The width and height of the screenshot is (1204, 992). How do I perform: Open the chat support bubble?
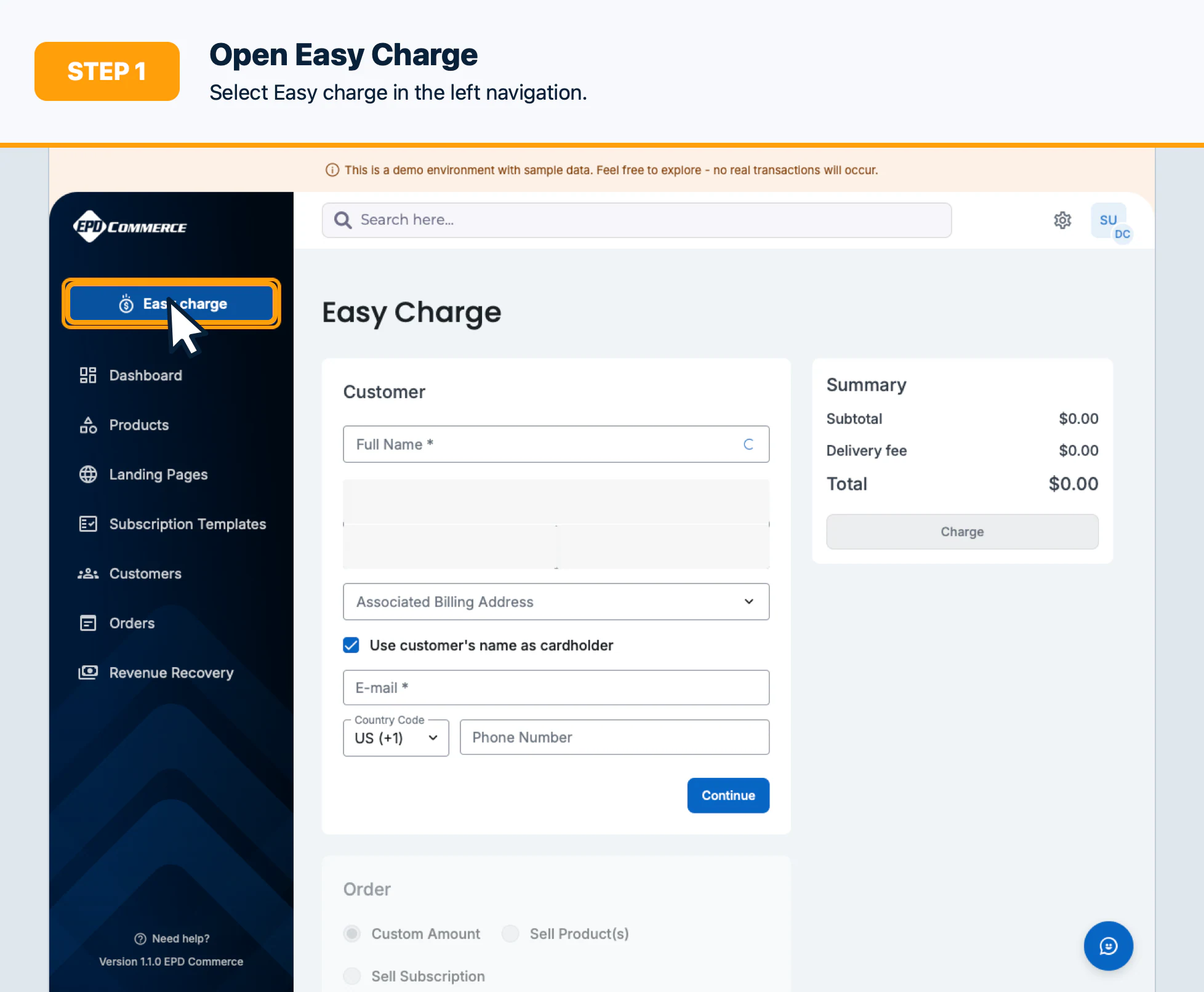[x=1109, y=946]
